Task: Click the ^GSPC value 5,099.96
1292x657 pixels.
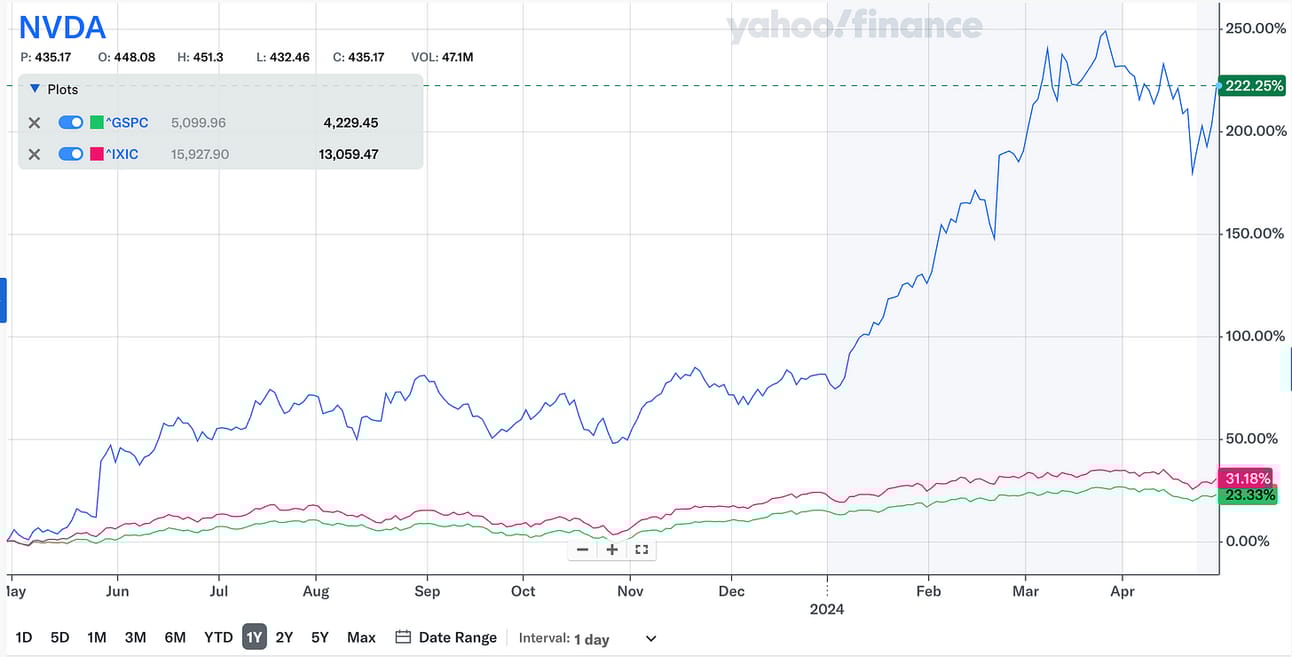Action: click(x=198, y=123)
